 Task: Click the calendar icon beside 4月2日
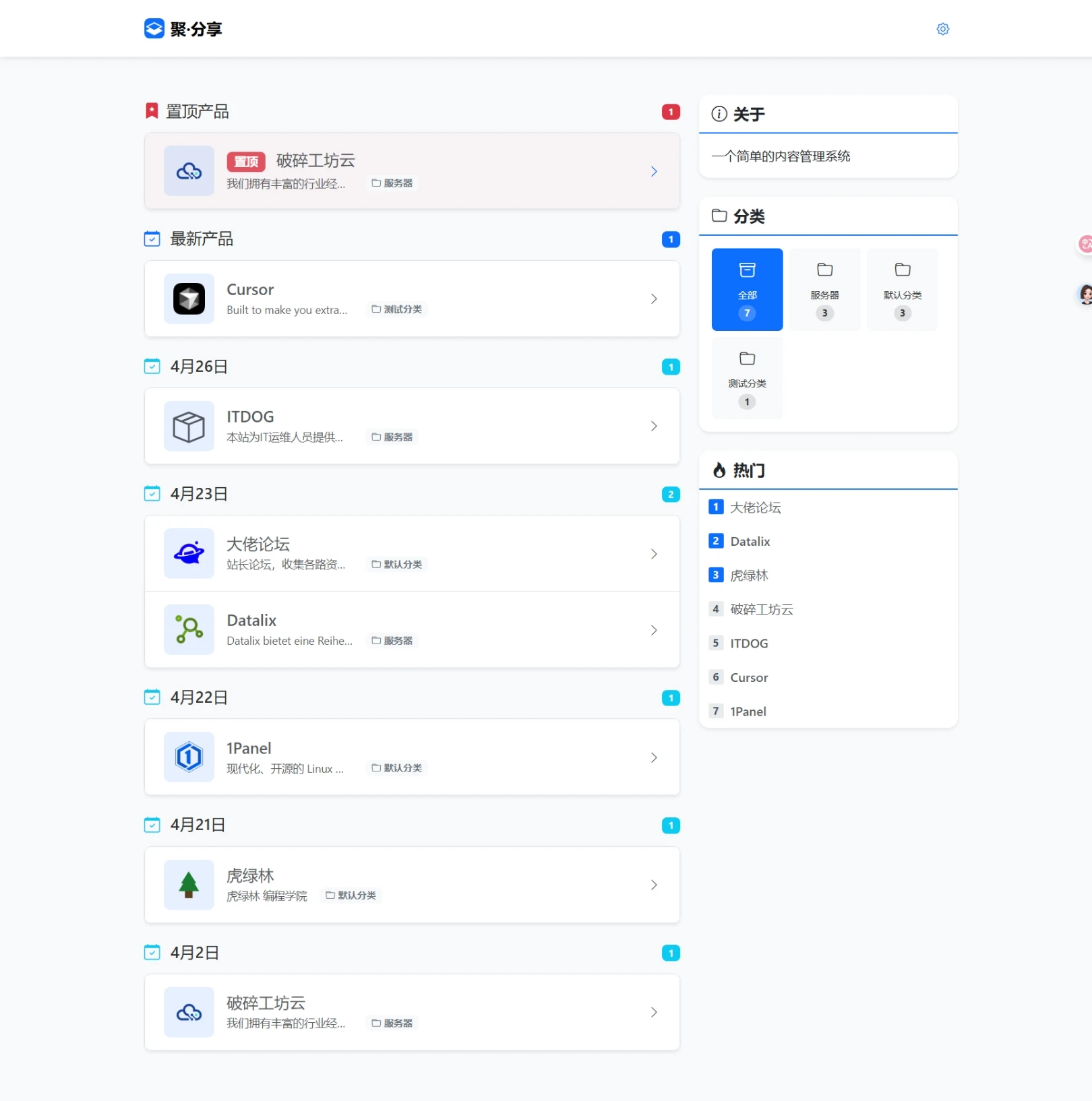point(152,952)
